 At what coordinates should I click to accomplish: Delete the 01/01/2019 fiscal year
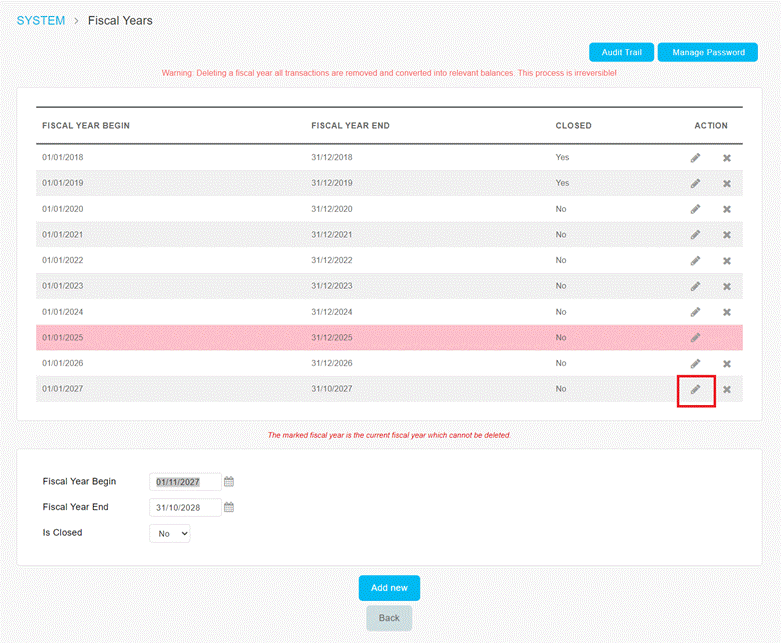(727, 184)
